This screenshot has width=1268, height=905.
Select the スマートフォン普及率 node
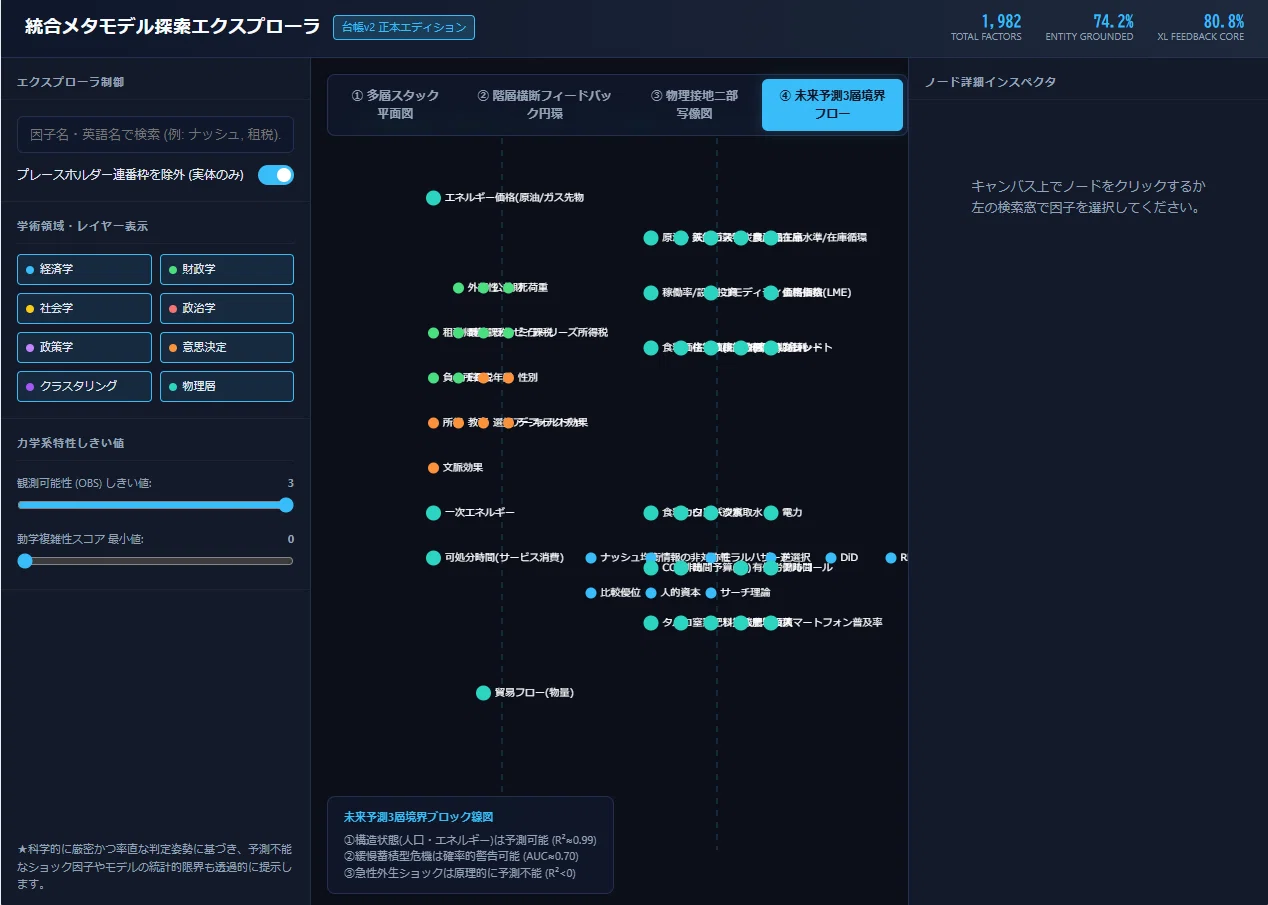pos(771,623)
